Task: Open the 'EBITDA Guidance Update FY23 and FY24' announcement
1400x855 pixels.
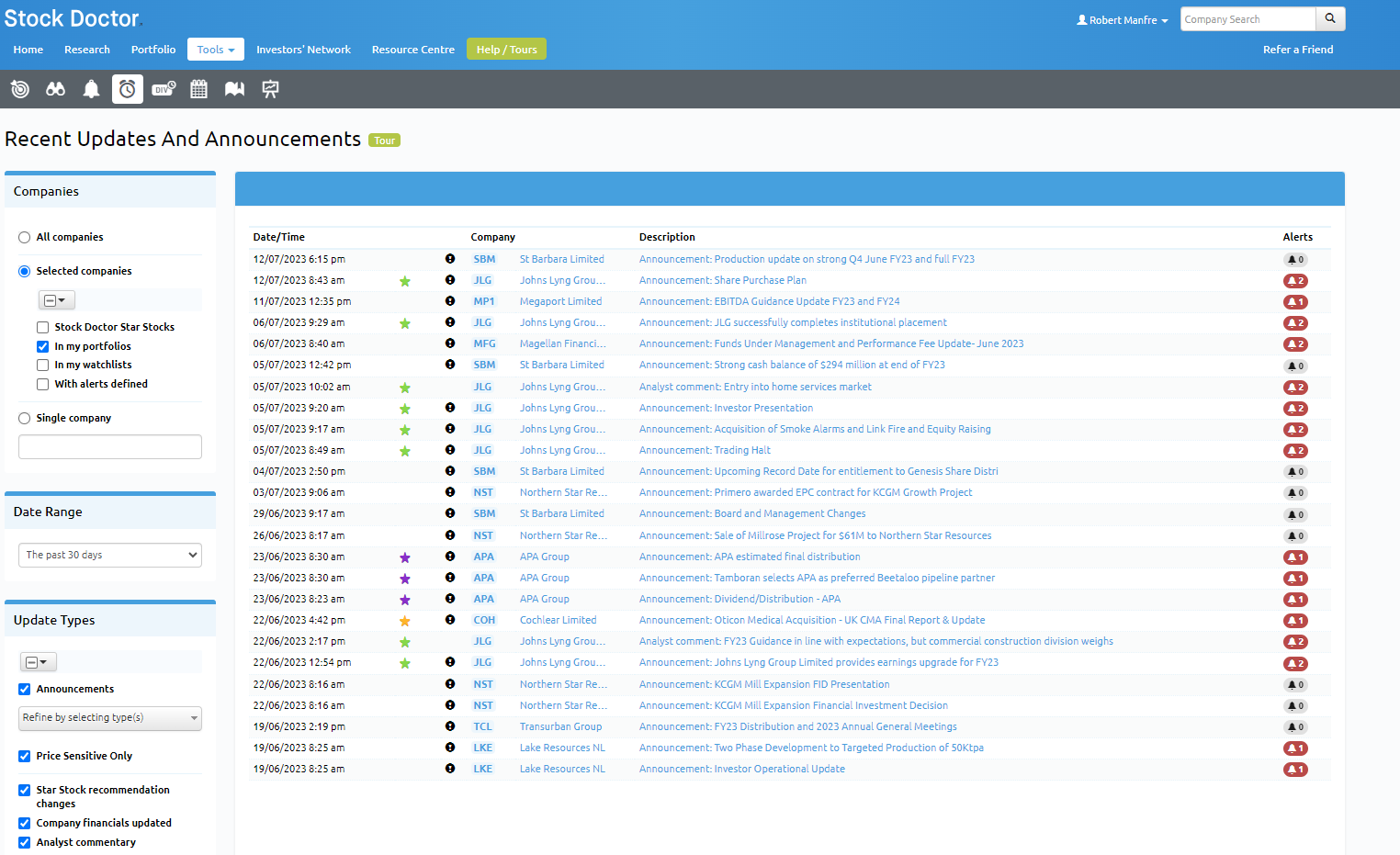Action: click(769, 301)
